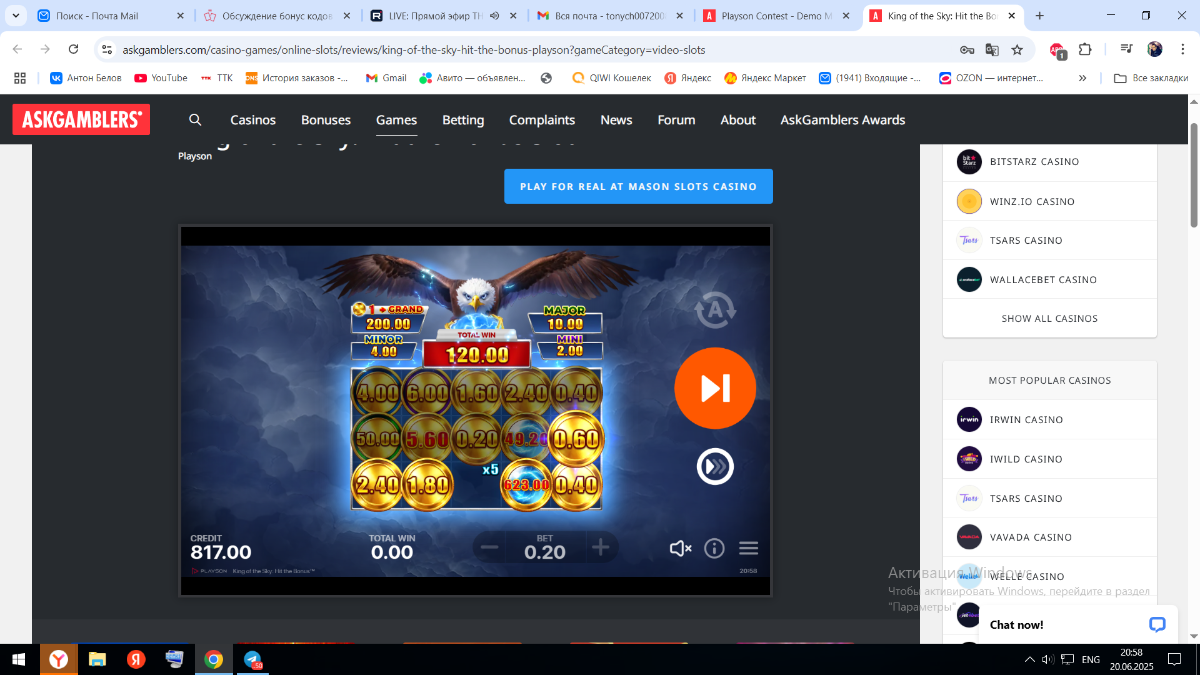Open the YouTube bookmark
The width and height of the screenshot is (1200, 675).
coord(161,78)
